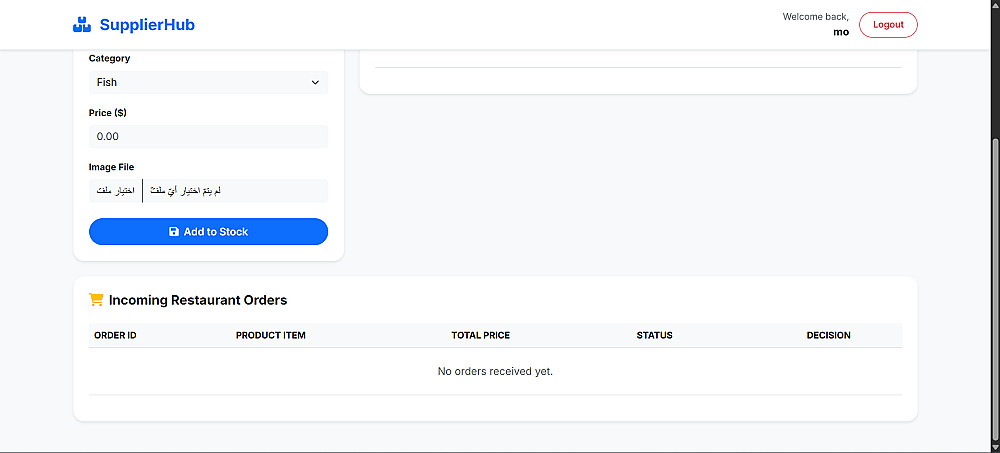Viewport: 1000px width, 453px height.
Task: Click the 'No orders received yet' message
Action: point(495,372)
